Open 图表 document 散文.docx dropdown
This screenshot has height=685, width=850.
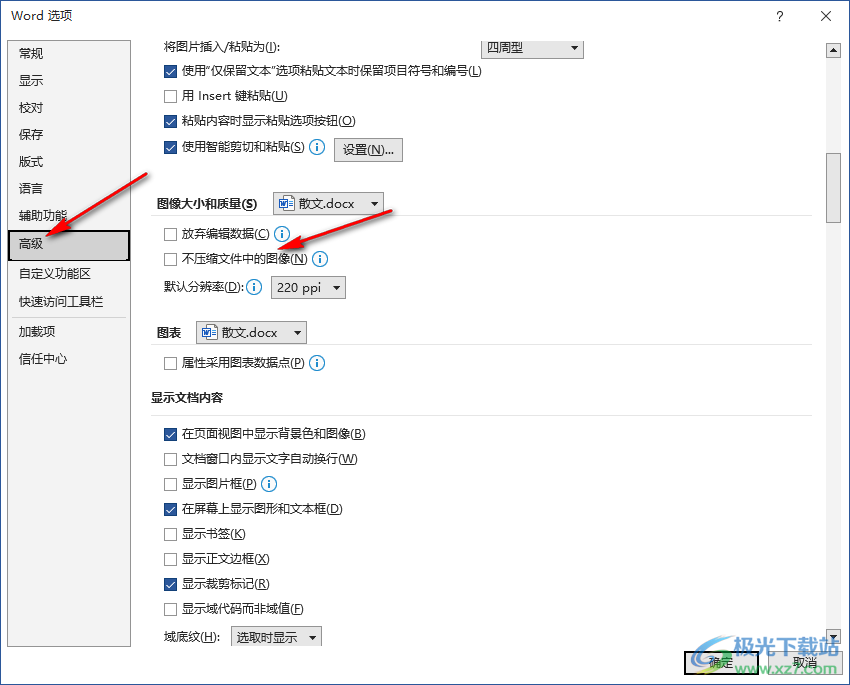pyautogui.click(x=251, y=333)
